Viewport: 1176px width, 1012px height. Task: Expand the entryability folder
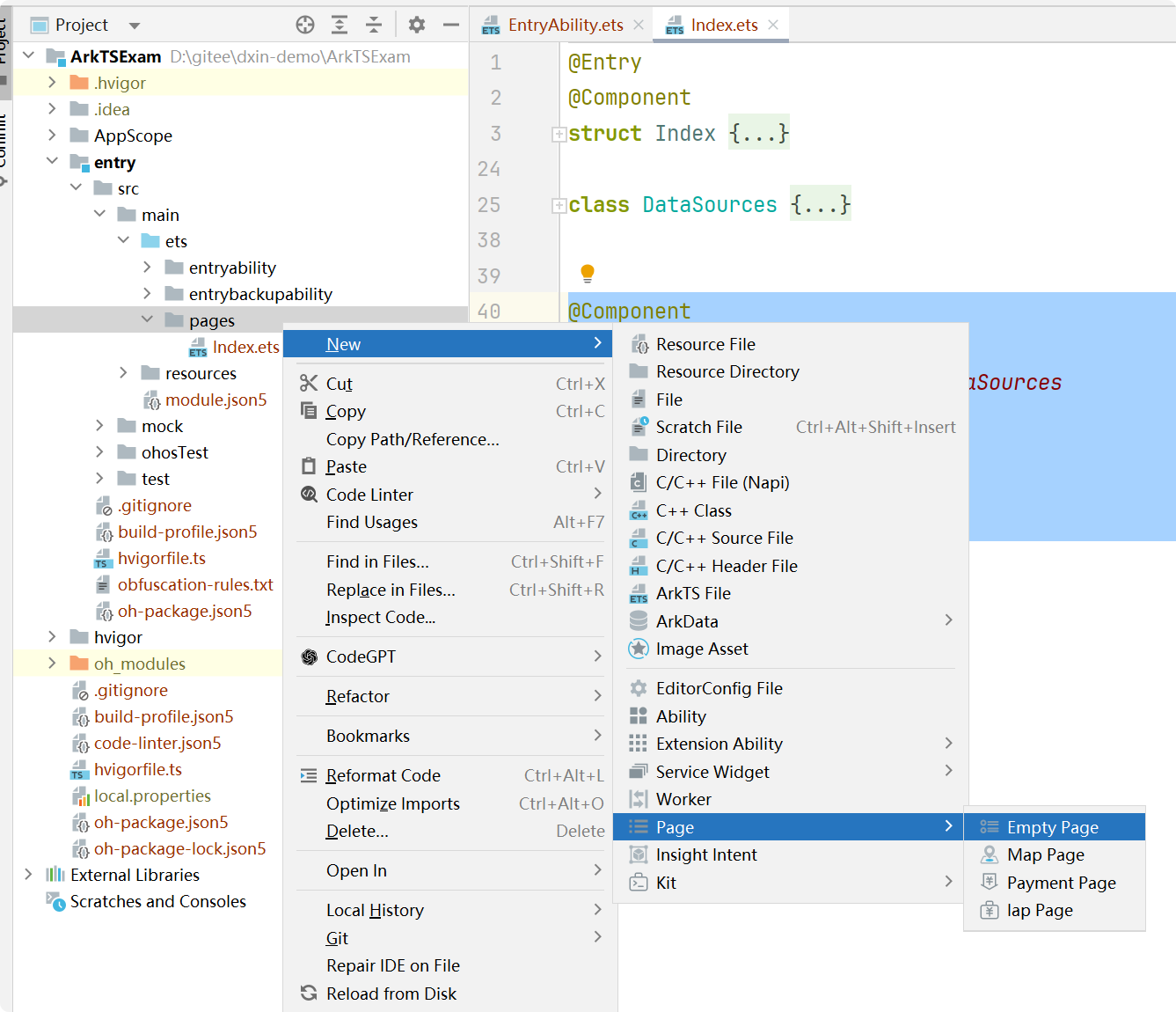coord(147,267)
